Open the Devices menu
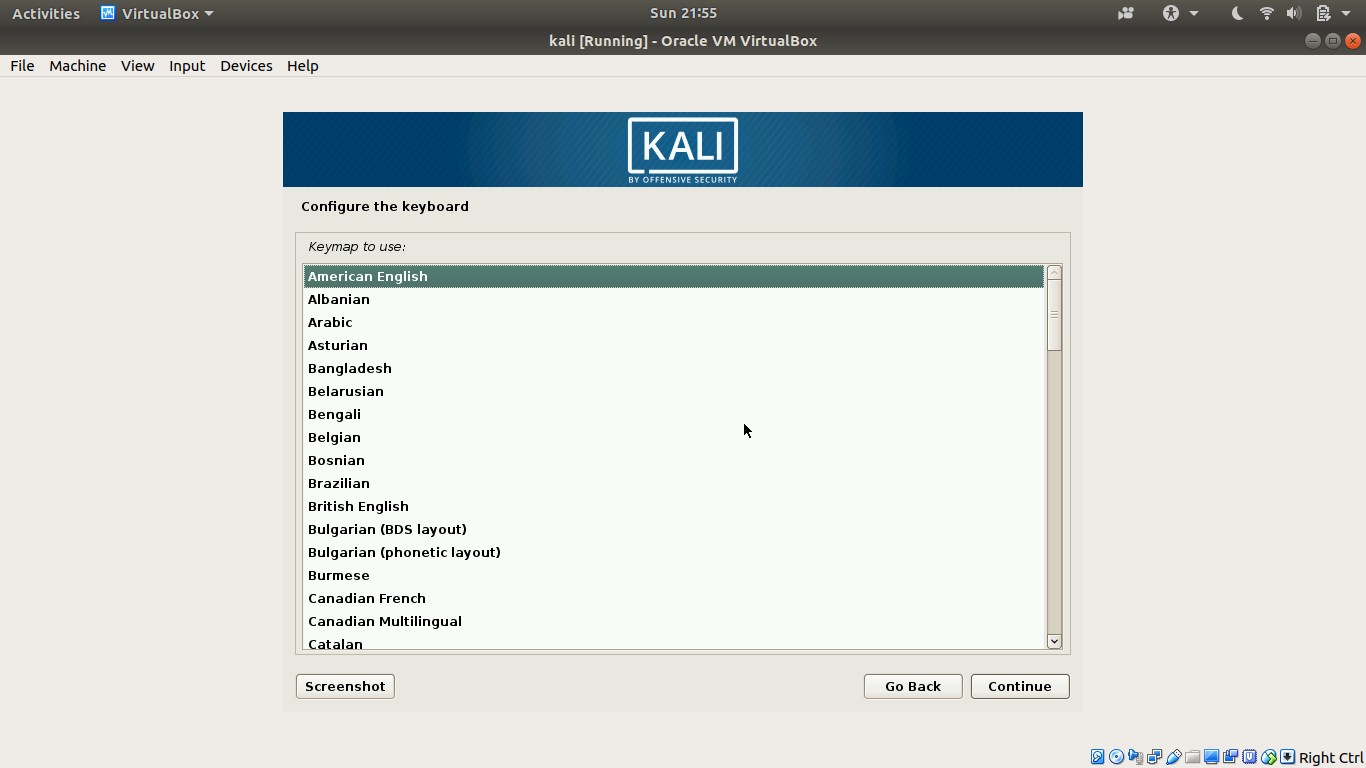Screen dimensions: 1366x768 tap(246, 66)
